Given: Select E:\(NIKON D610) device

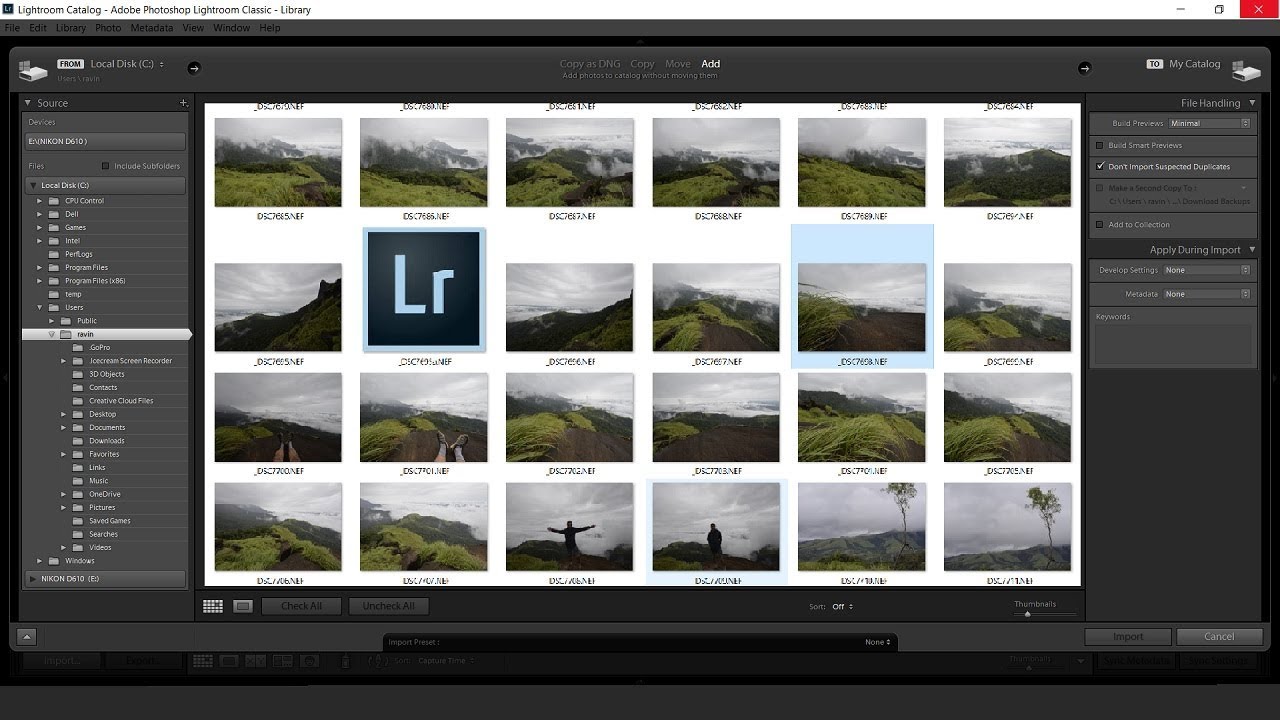Looking at the screenshot, I should click(105, 142).
